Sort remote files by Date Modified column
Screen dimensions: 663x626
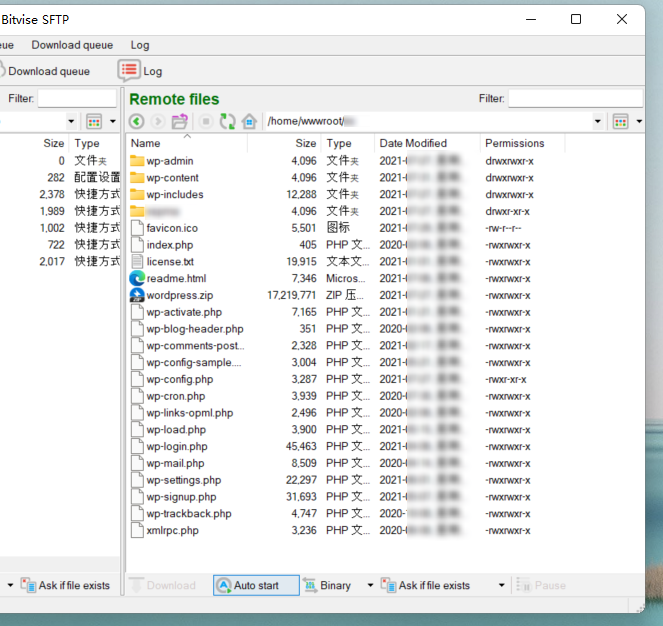point(427,143)
